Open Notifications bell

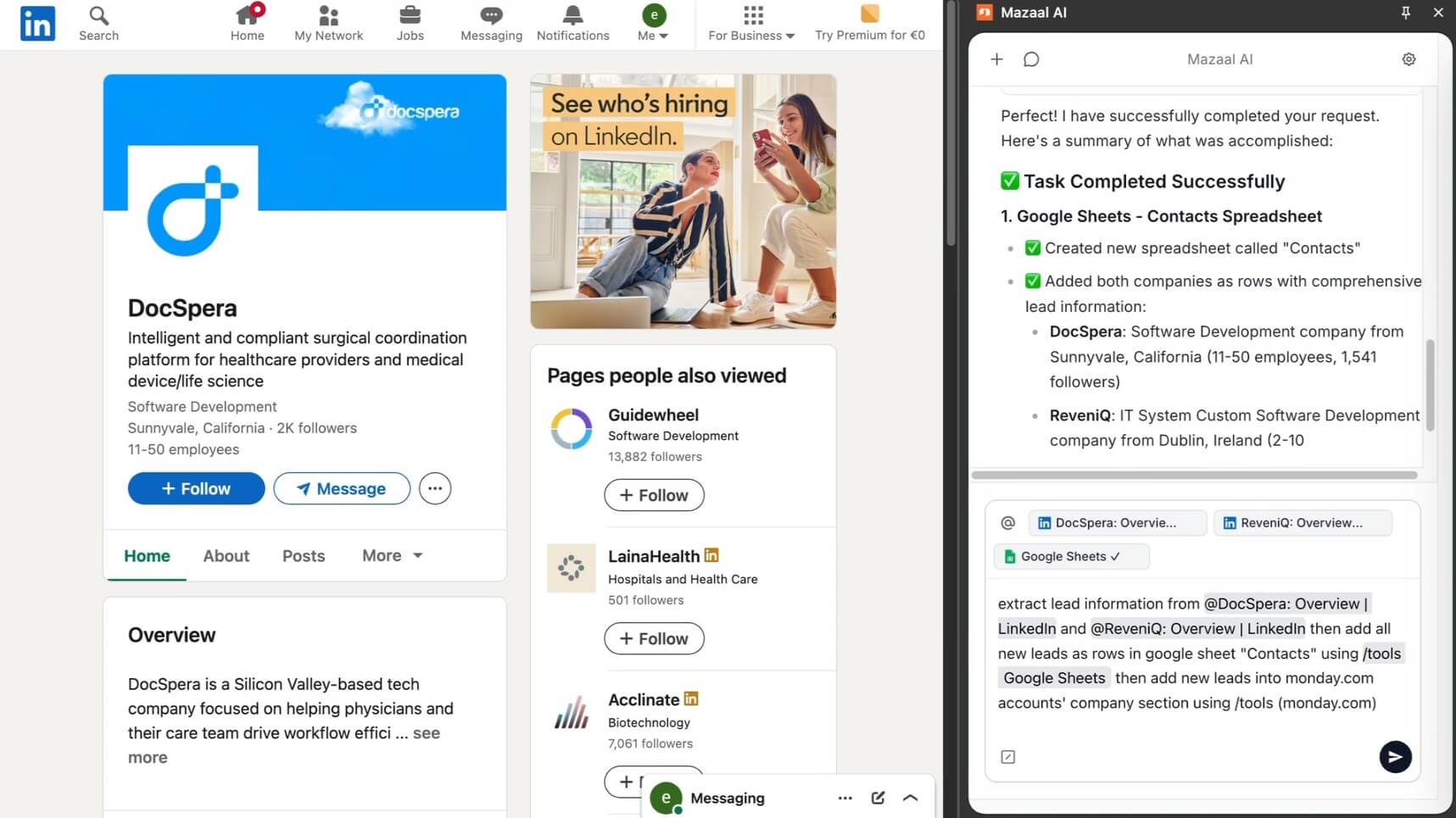coord(572,24)
